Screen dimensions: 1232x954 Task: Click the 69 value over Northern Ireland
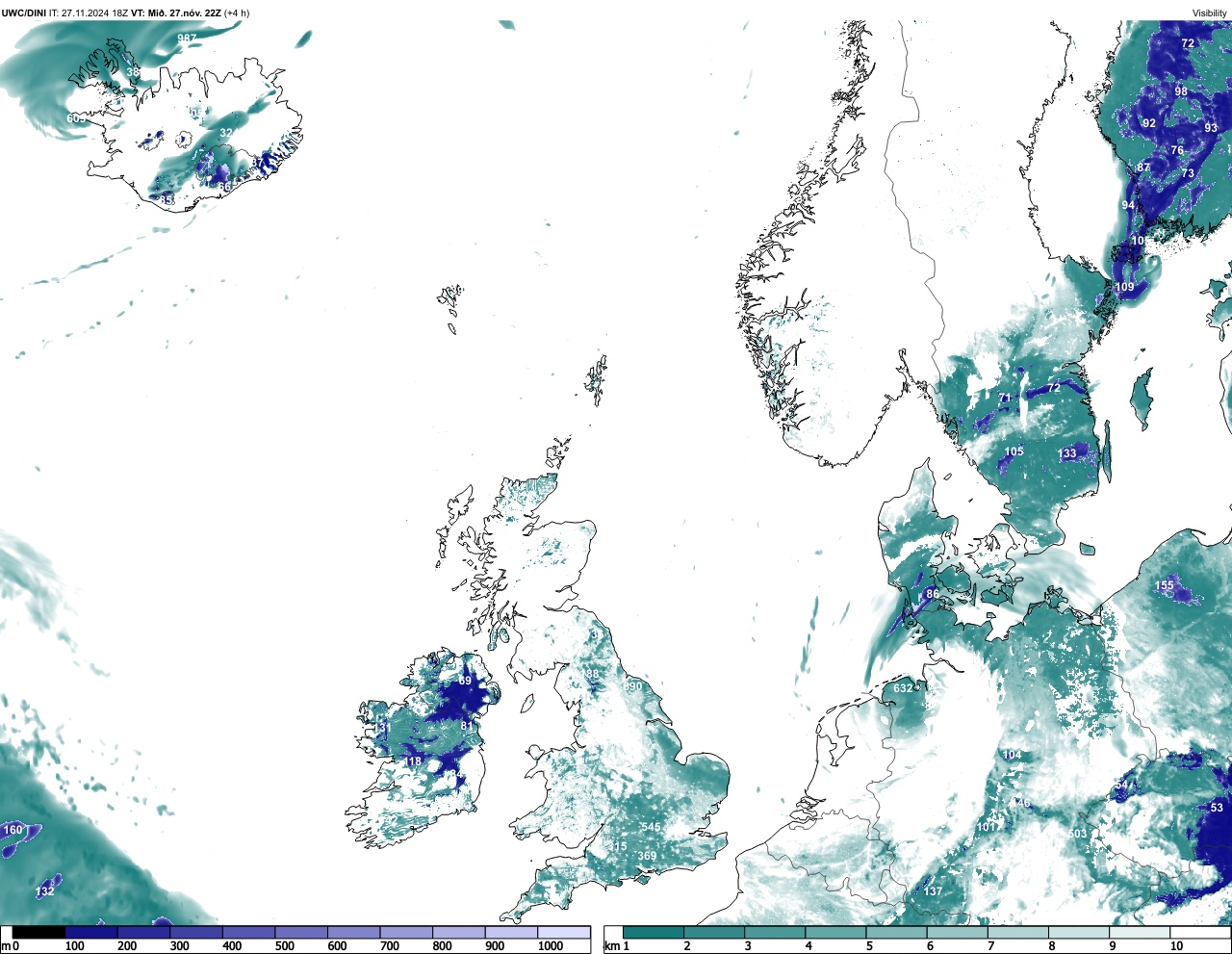tap(465, 681)
